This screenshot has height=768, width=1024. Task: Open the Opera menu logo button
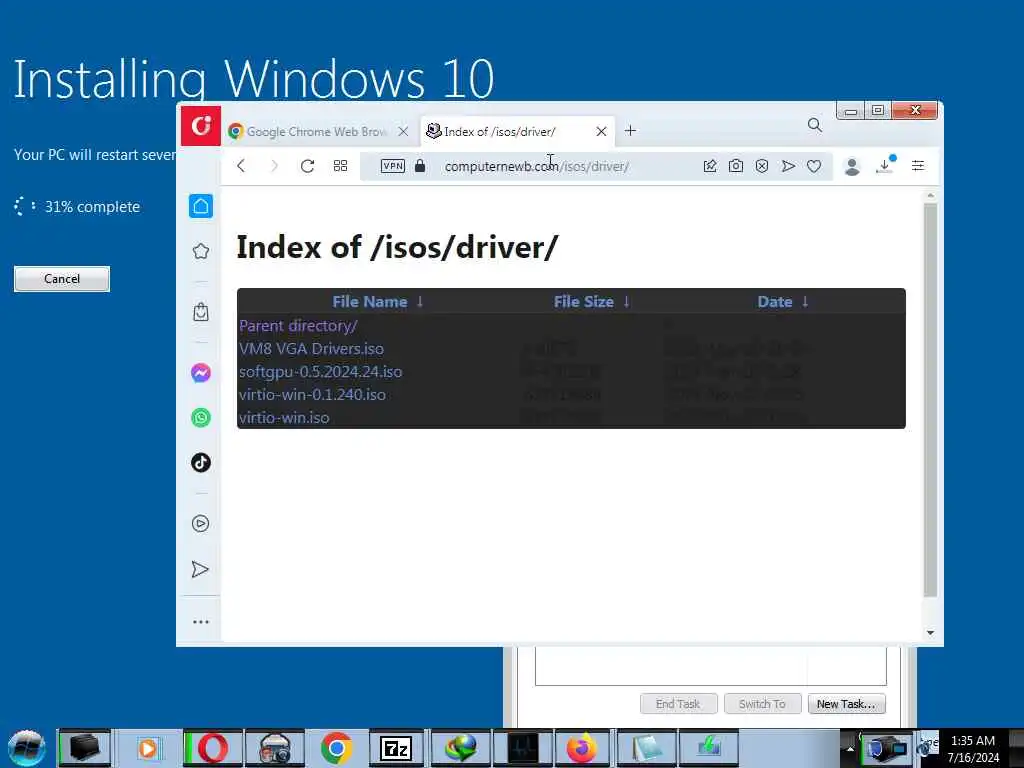click(201, 125)
